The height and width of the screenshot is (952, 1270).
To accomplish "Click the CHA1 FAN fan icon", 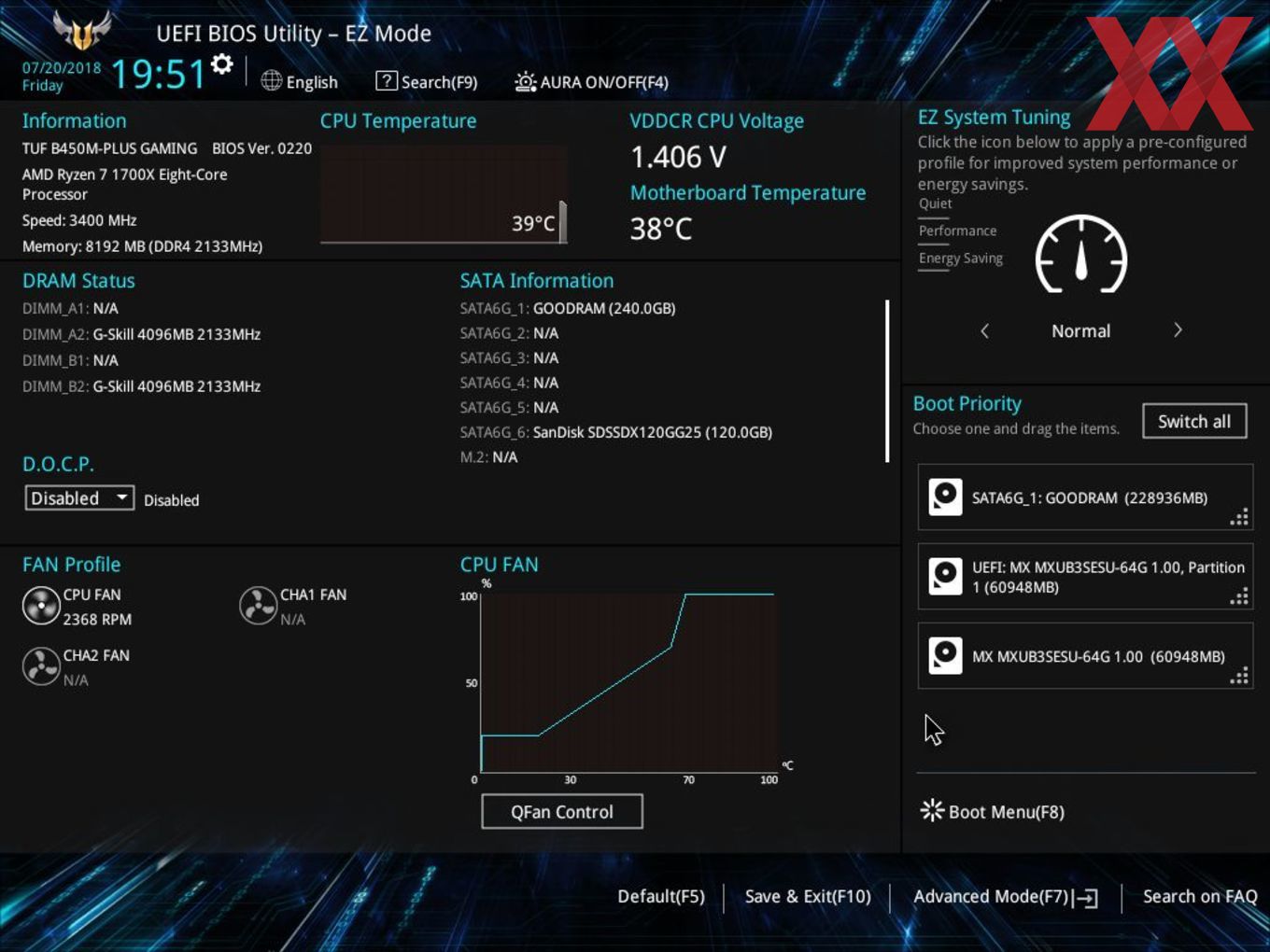I will point(258,606).
